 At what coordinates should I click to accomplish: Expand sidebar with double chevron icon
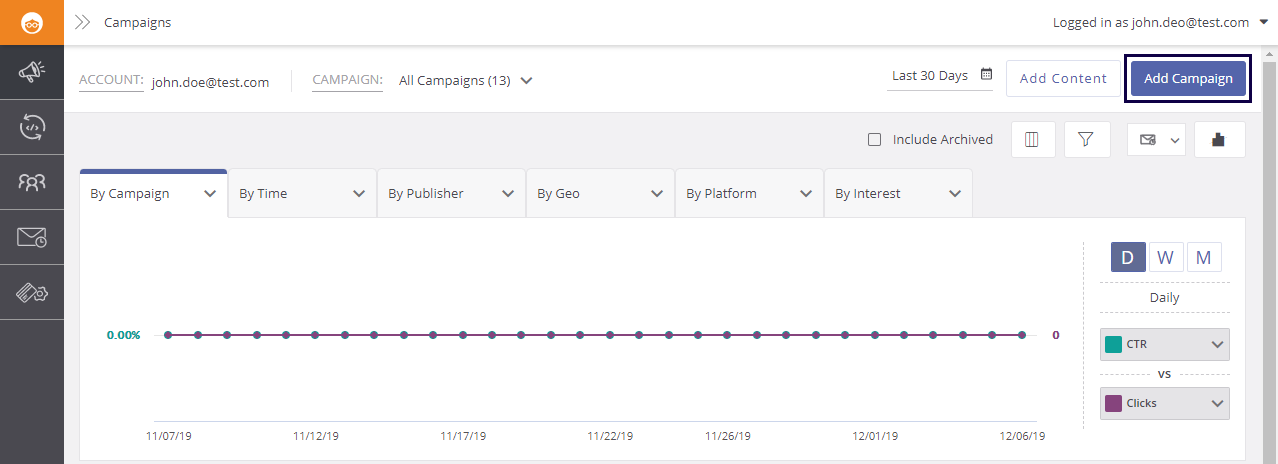point(83,22)
